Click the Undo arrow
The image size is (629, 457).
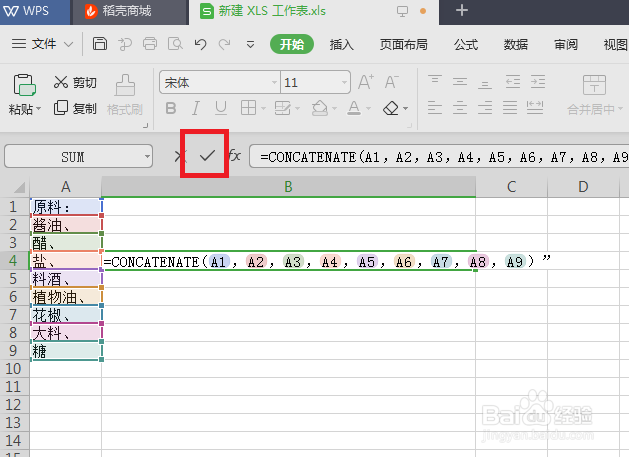tap(200, 44)
